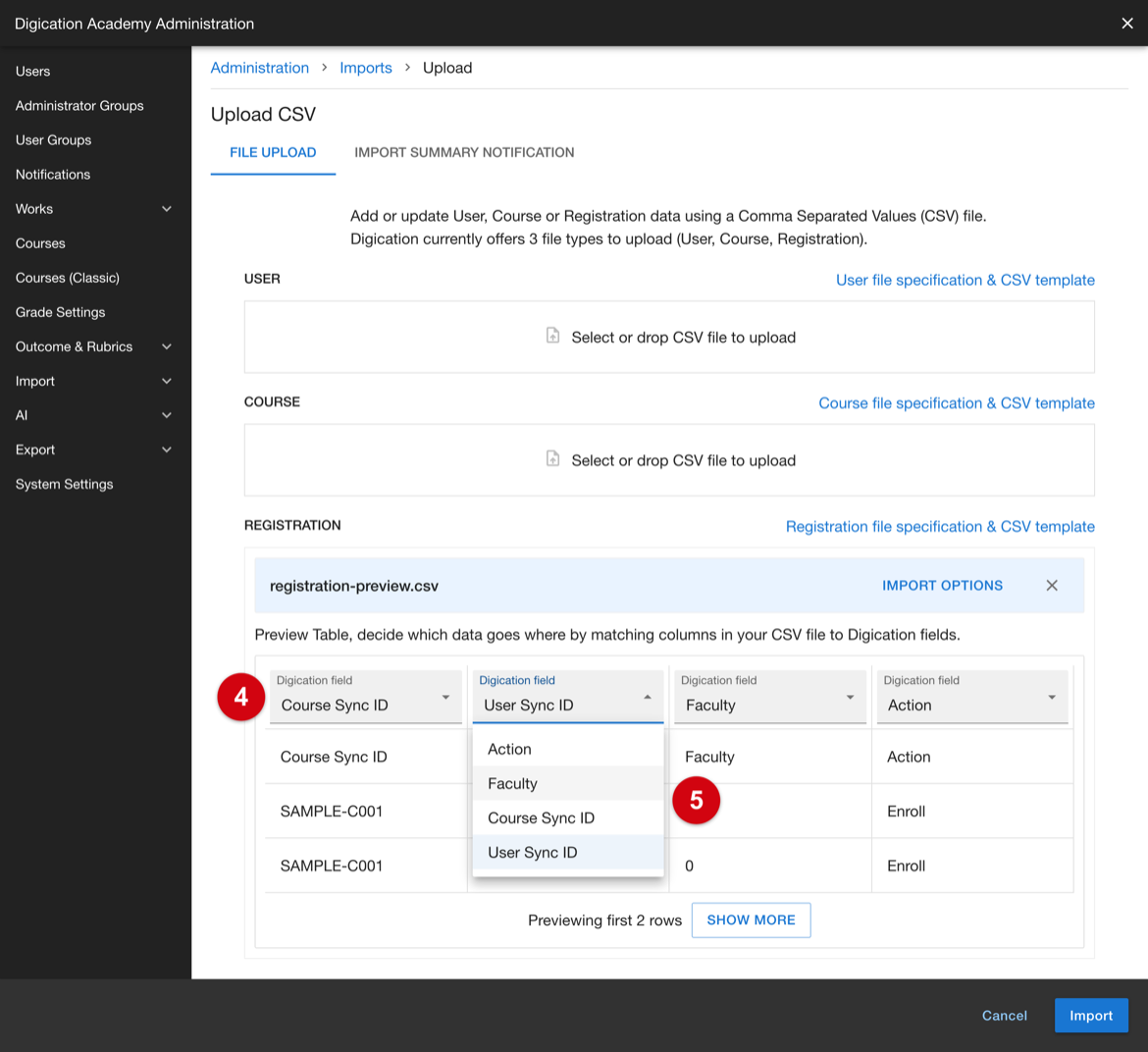
Task: Open Notifications in the sidebar
Action: point(53,175)
